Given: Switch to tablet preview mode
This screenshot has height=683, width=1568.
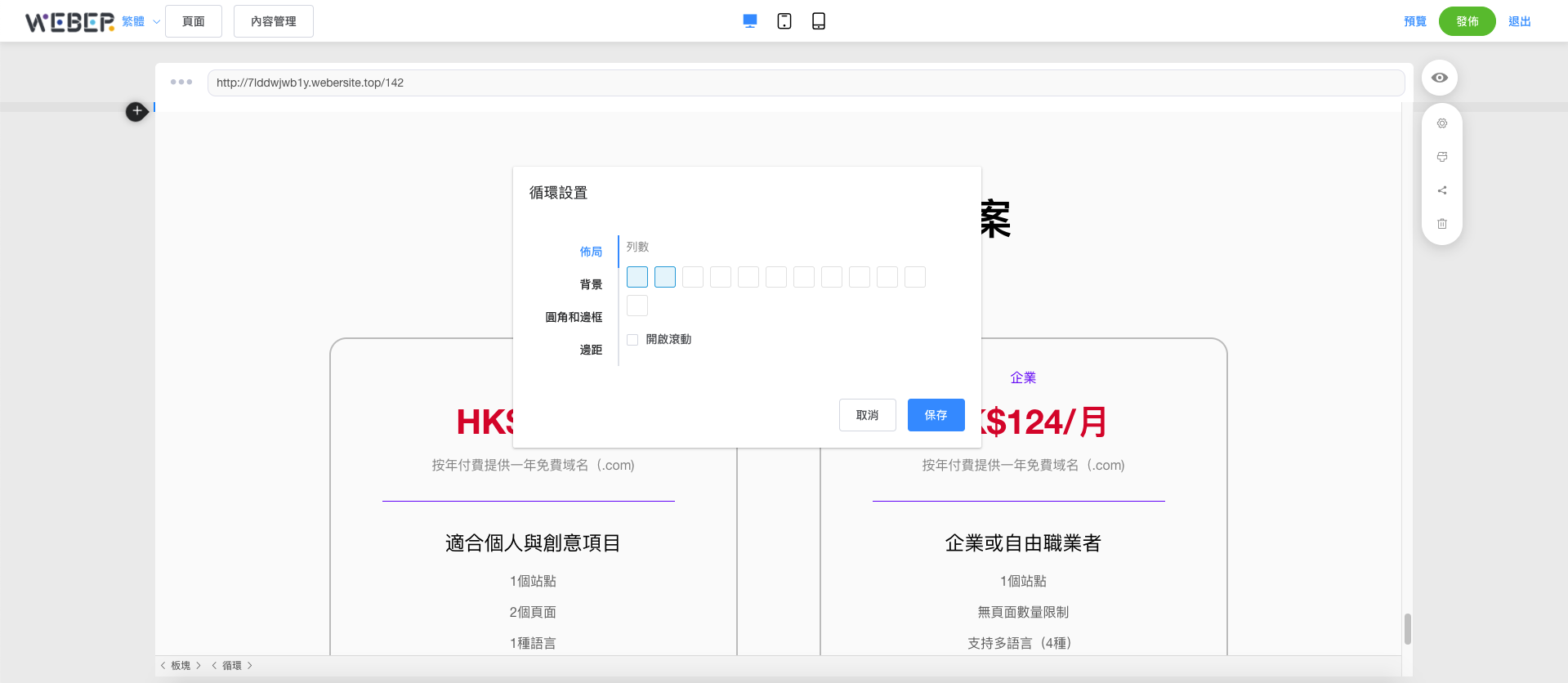Looking at the screenshot, I should click(x=784, y=21).
